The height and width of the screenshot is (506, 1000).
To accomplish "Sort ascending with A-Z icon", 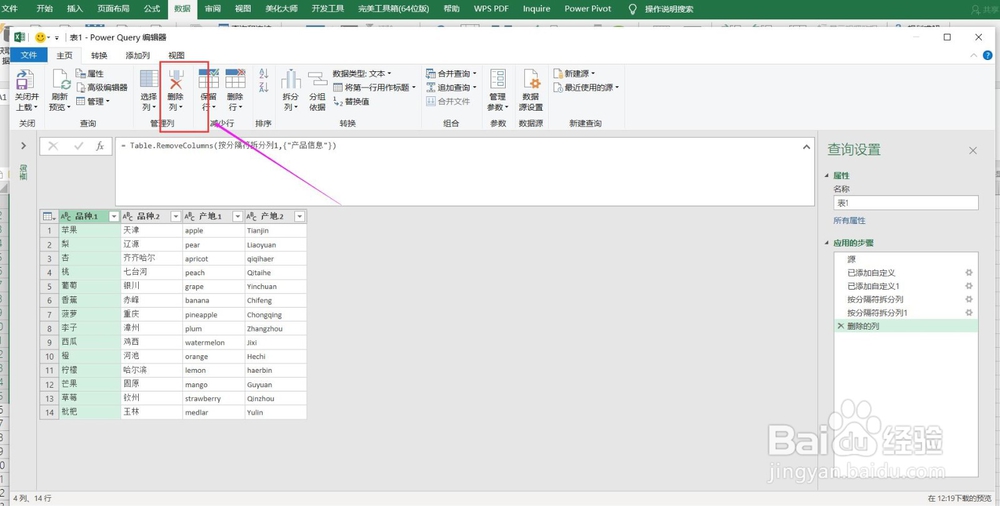I will coord(264,73).
